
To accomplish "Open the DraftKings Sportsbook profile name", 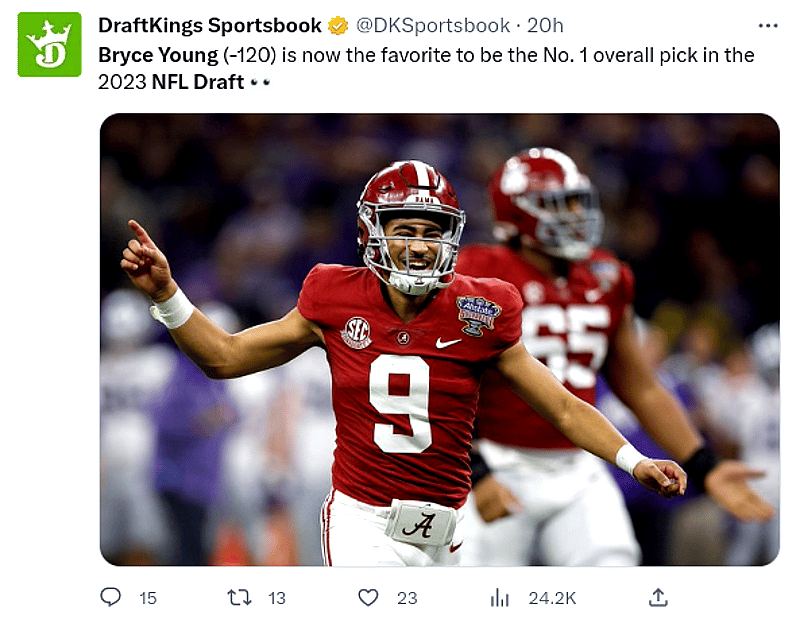I will coord(209,26).
